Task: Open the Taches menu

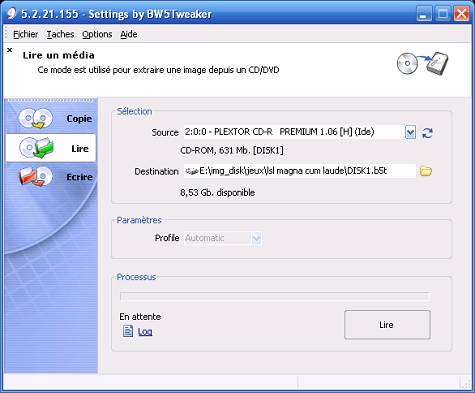Action: click(x=60, y=34)
